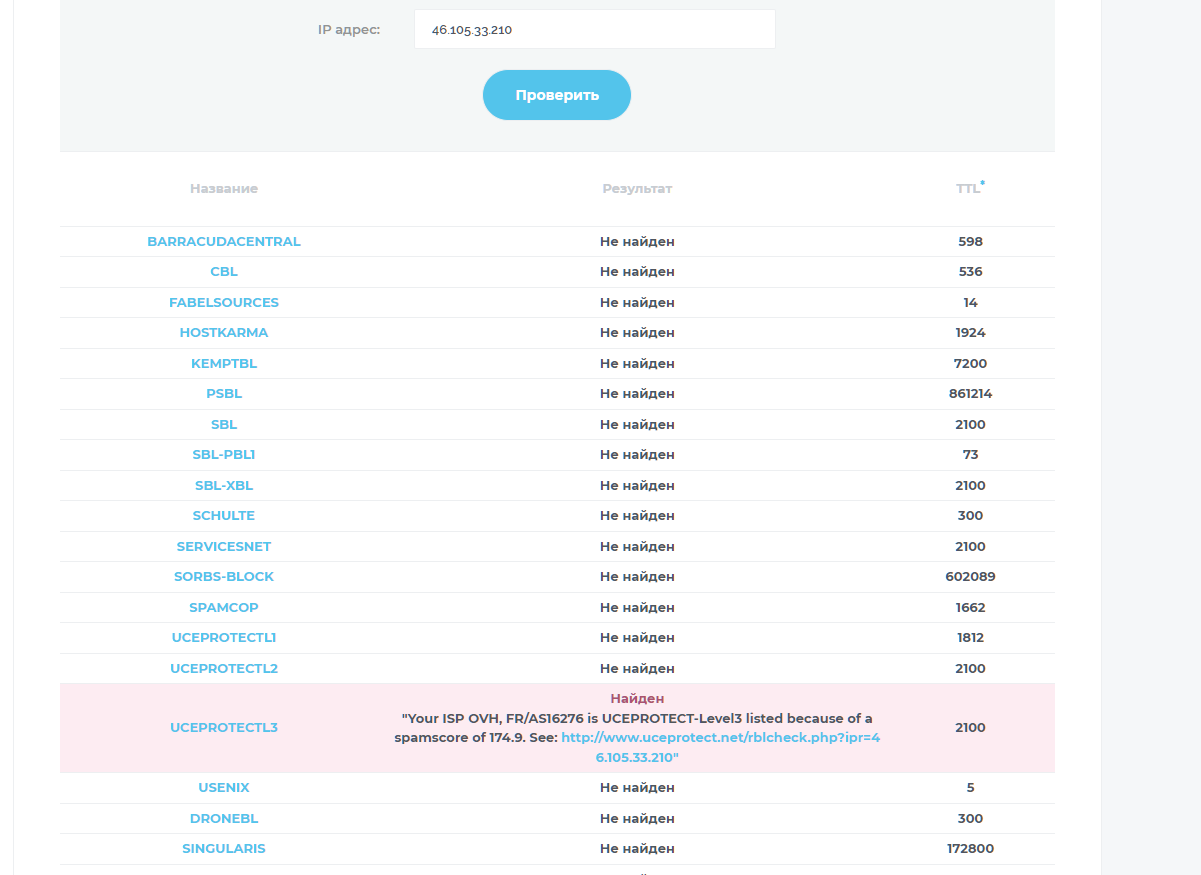1201x875 pixels.
Task: Open the UCEPROTECTL1 blacklist link
Action: pos(223,637)
